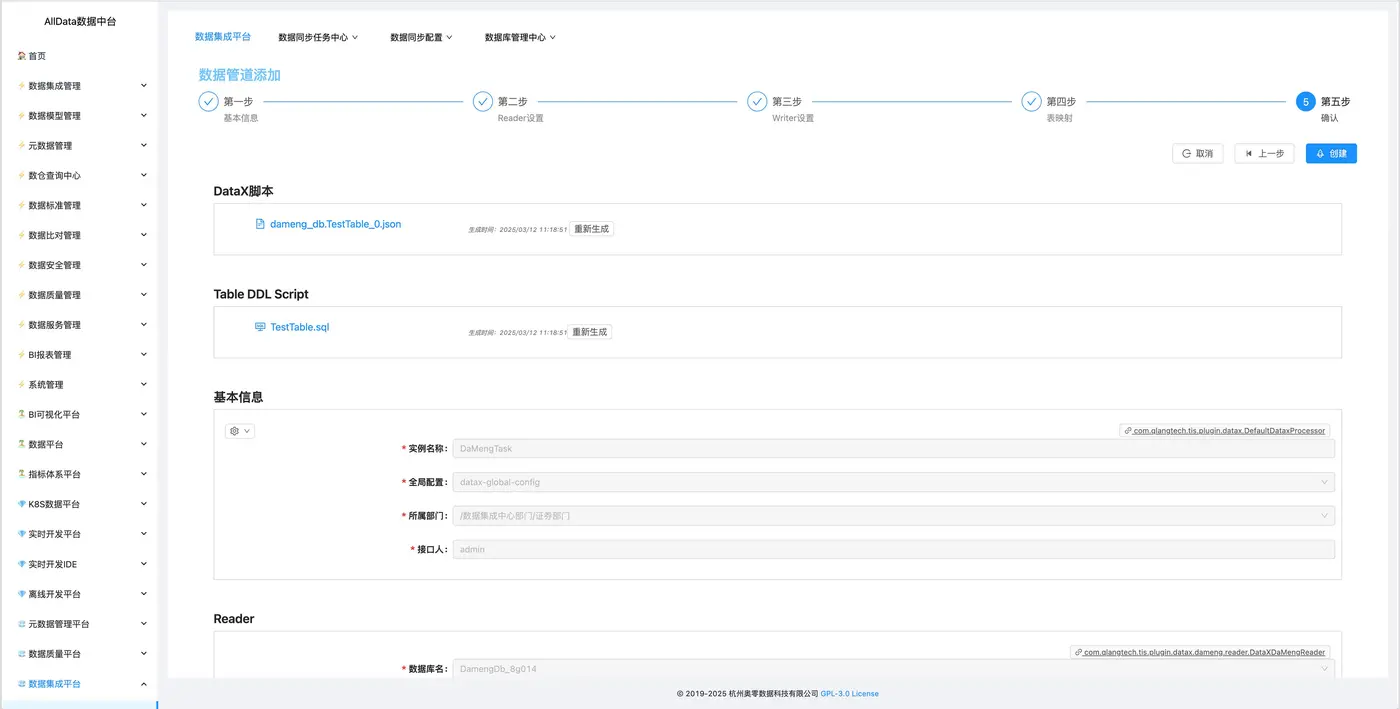1400x709 pixels.
Task: Click the 取消 button
Action: [x=1197, y=154]
